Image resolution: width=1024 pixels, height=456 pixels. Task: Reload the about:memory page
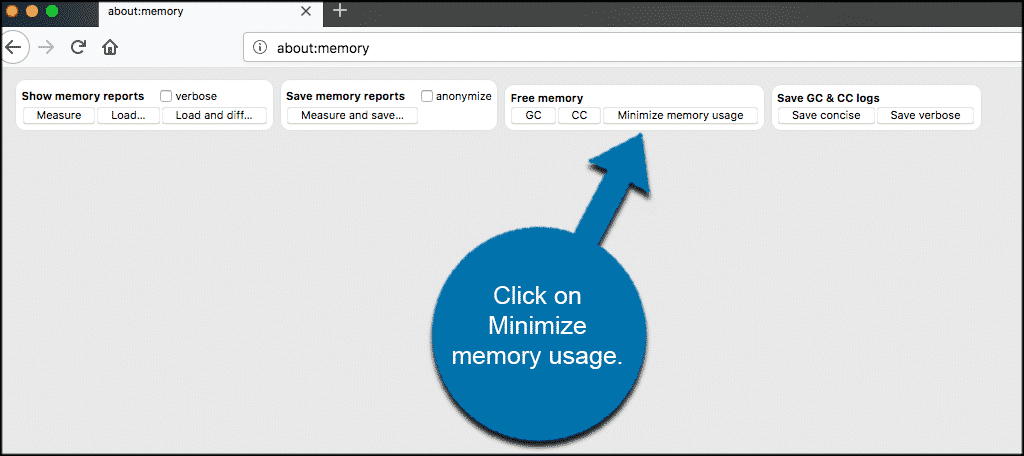pyautogui.click(x=78, y=47)
